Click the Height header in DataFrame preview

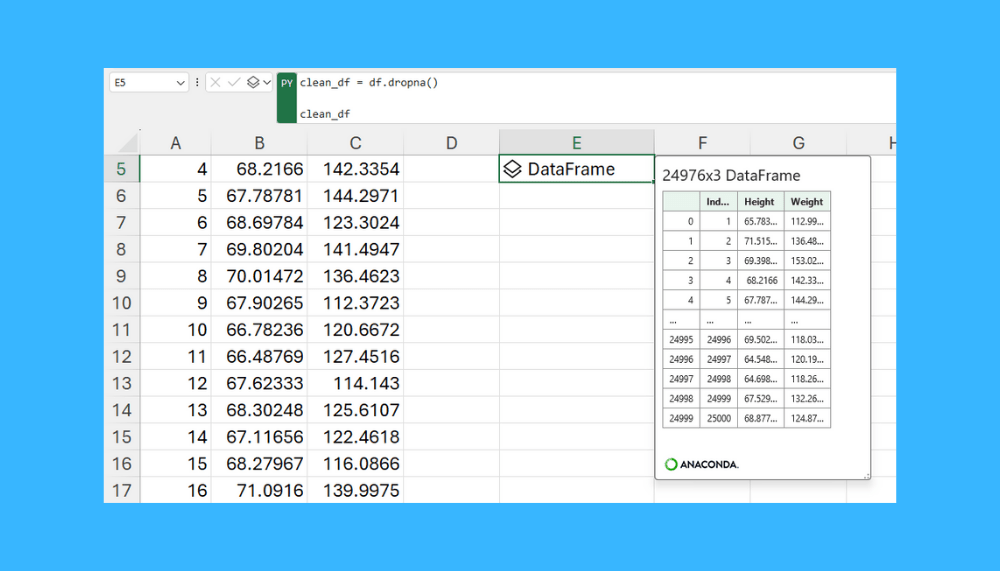761,202
